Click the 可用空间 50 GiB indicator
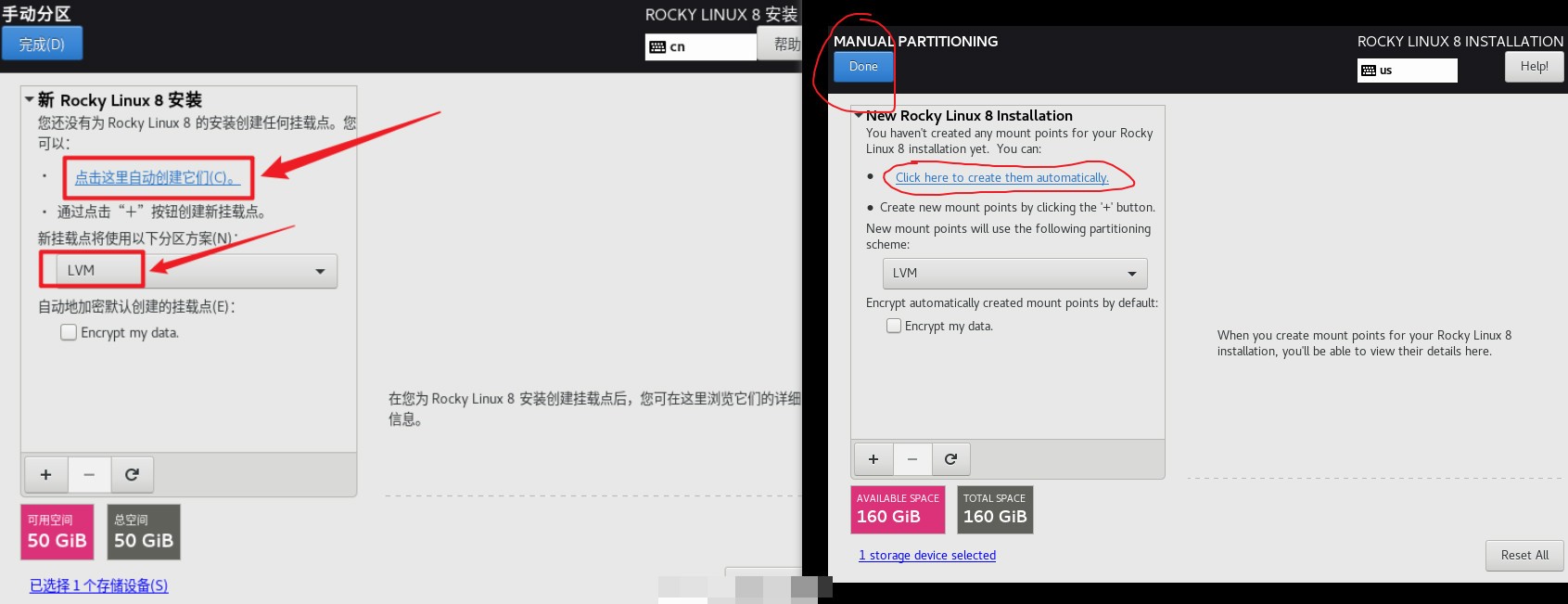This screenshot has width=1568, height=604. tap(57, 532)
